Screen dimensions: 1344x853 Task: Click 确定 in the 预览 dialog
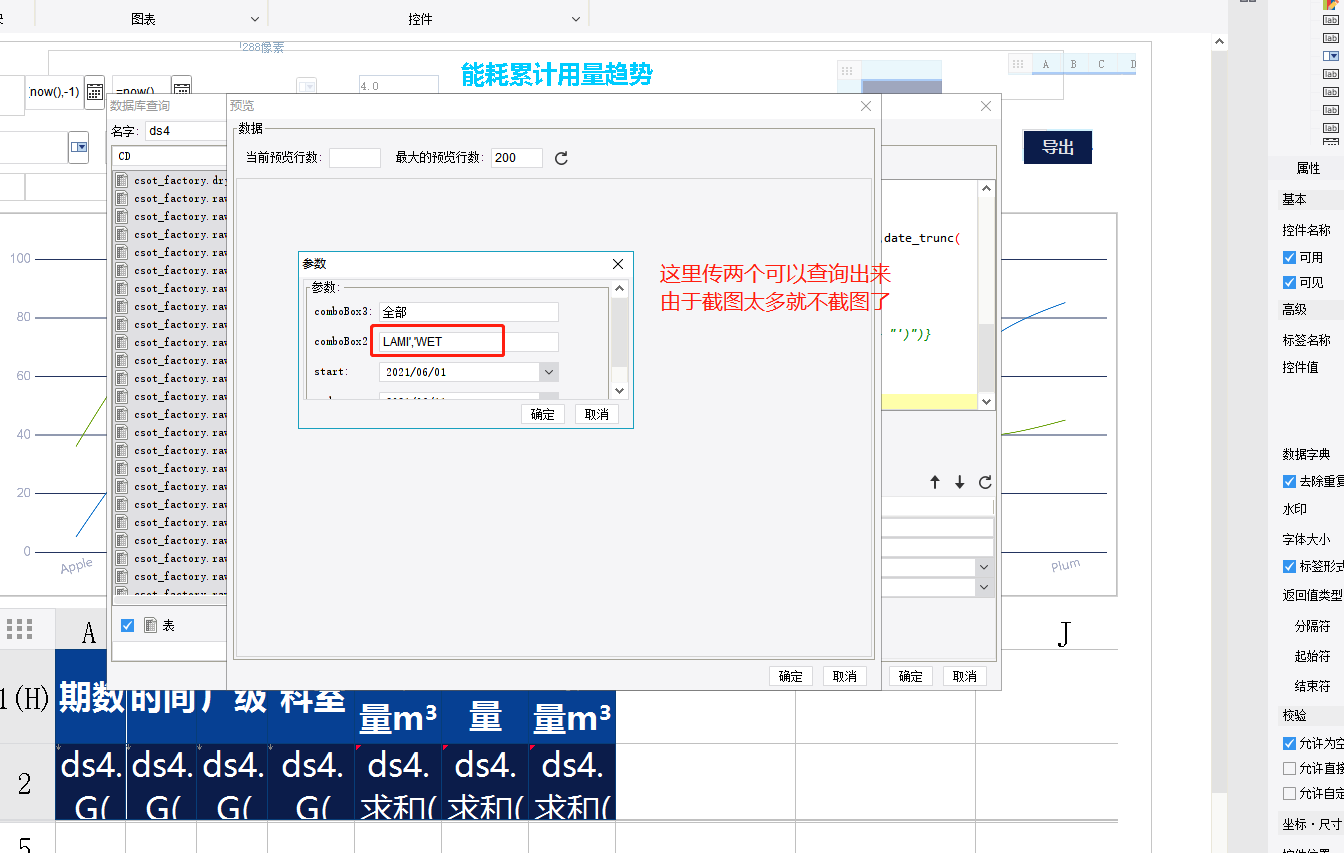pyautogui.click(x=791, y=676)
